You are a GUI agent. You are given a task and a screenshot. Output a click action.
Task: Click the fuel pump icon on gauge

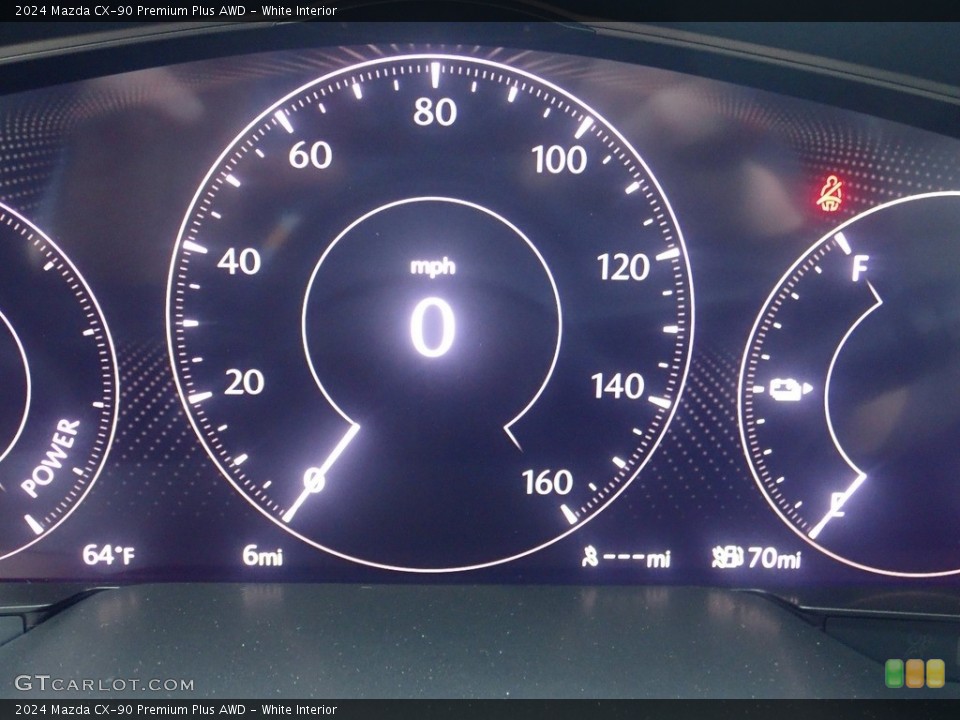point(790,389)
